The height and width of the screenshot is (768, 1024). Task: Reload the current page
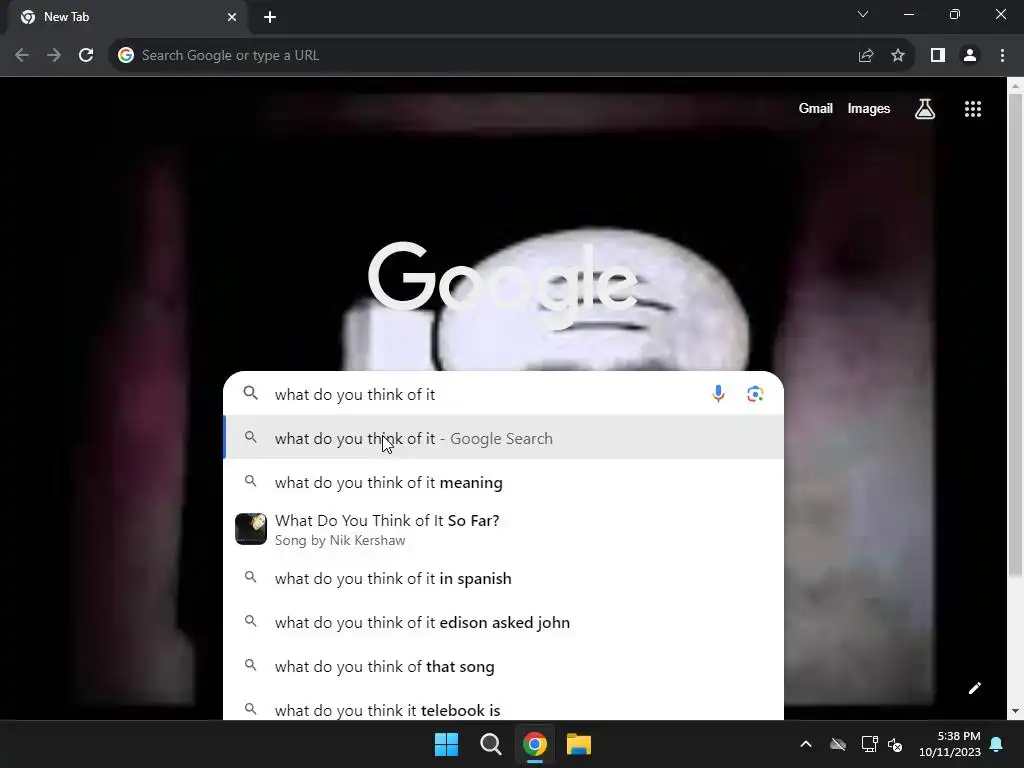tap(86, 56)
